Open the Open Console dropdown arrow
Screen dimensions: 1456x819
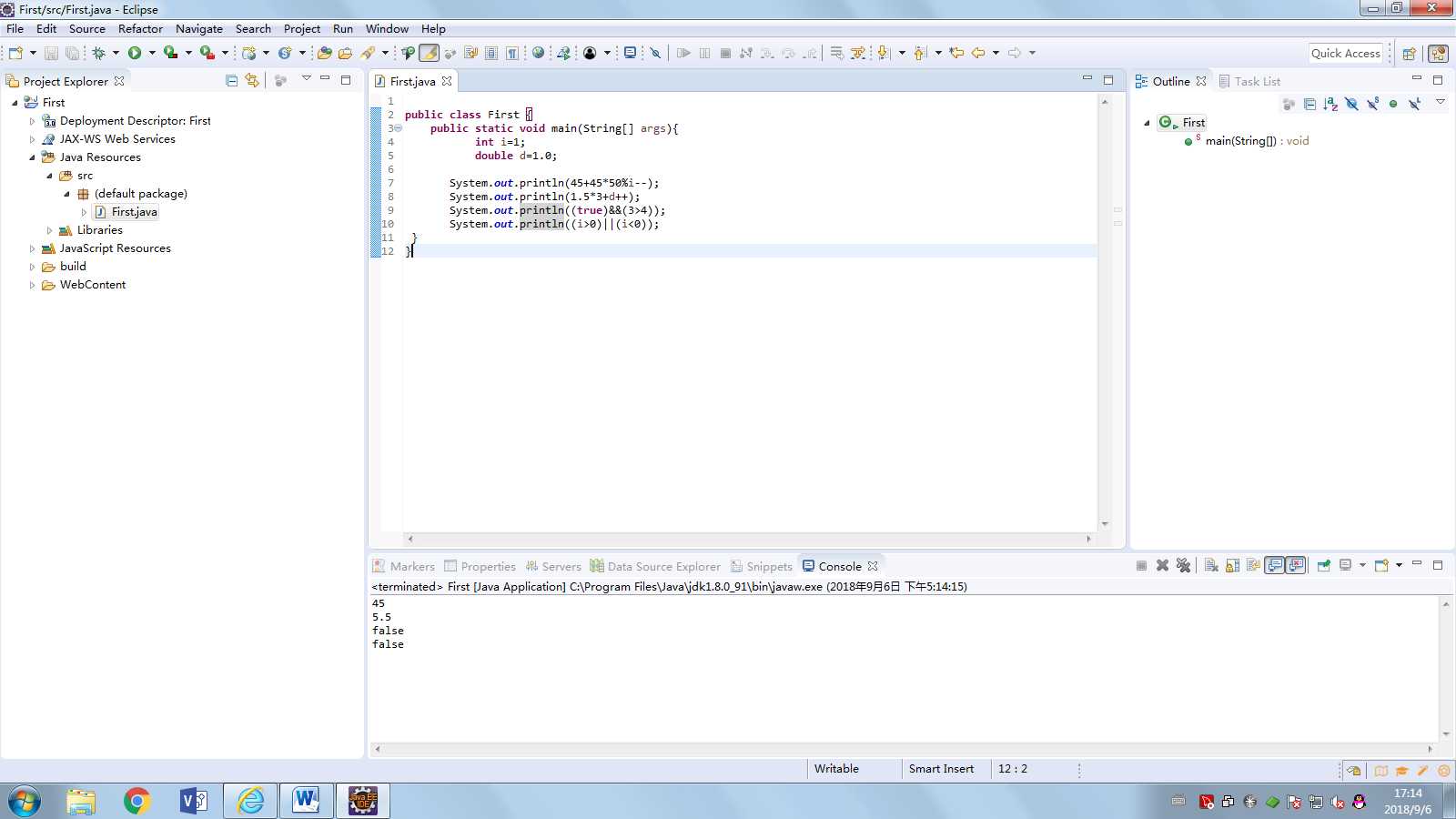(x=1399, y=565)
